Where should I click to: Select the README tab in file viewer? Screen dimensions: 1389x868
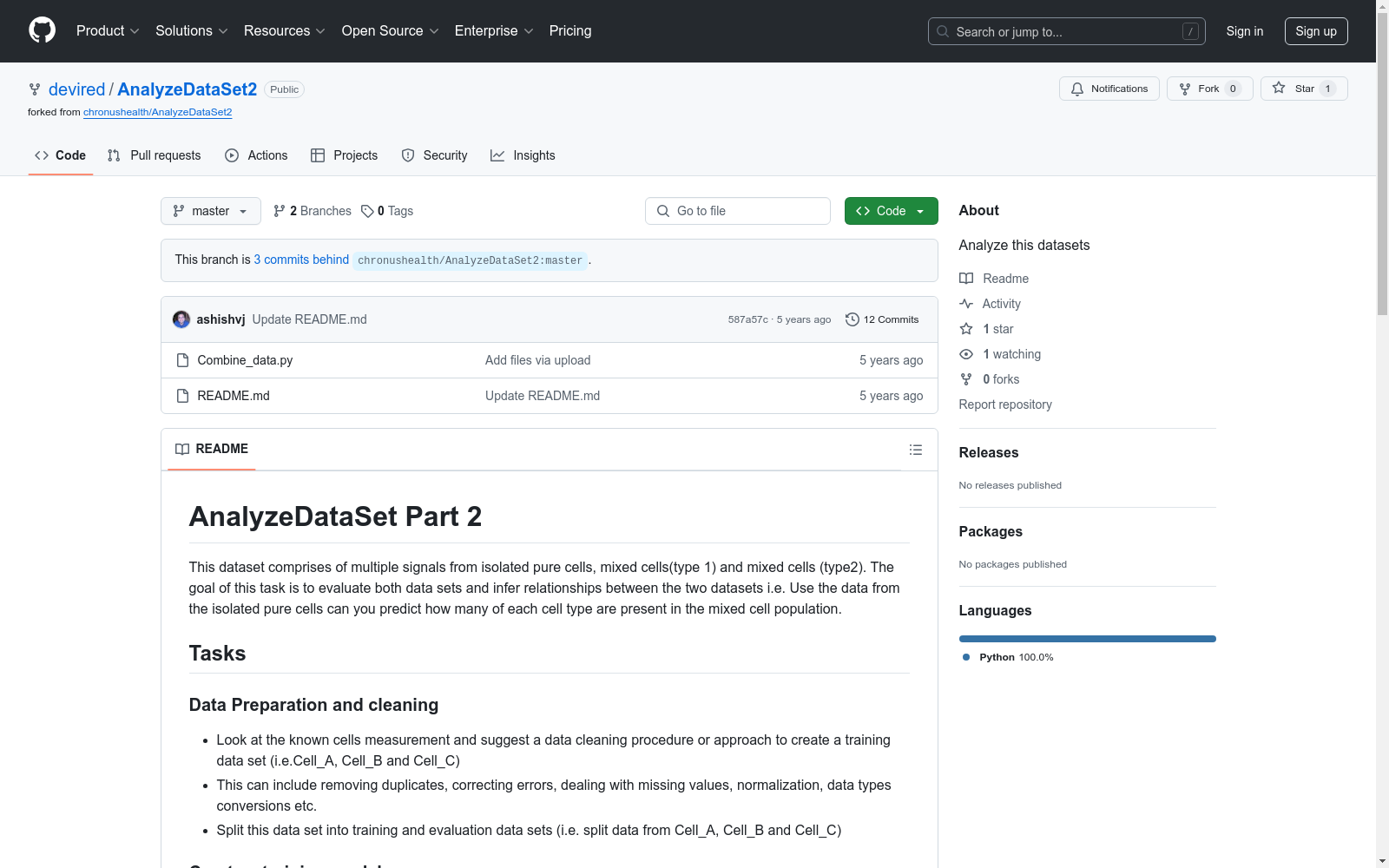coord(212,449)
